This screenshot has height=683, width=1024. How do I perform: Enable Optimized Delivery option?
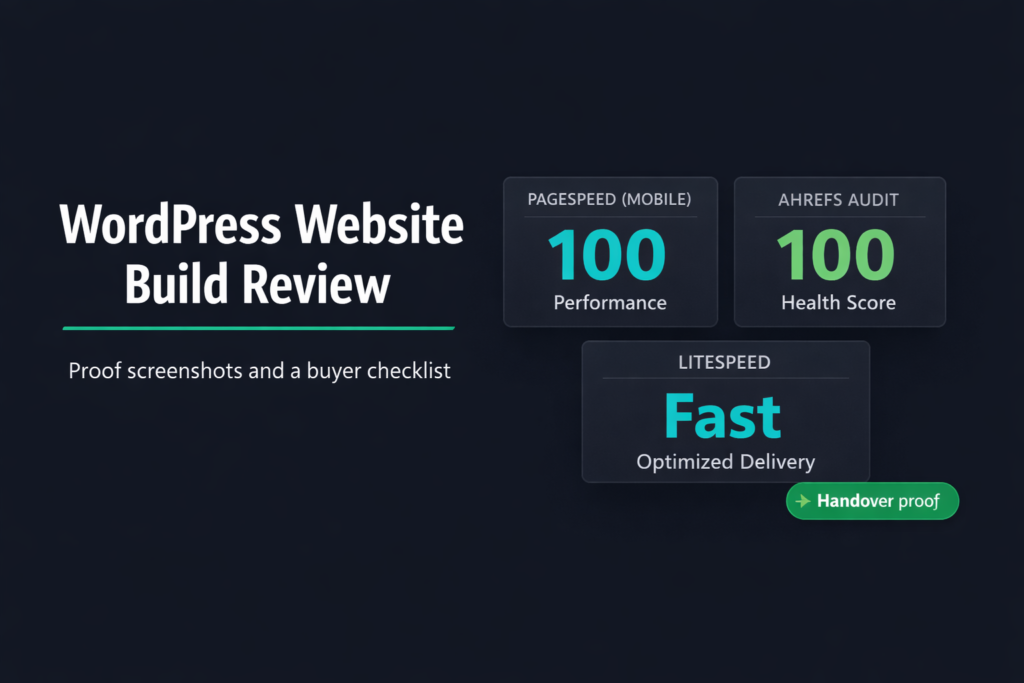click(x=725, y=462)
